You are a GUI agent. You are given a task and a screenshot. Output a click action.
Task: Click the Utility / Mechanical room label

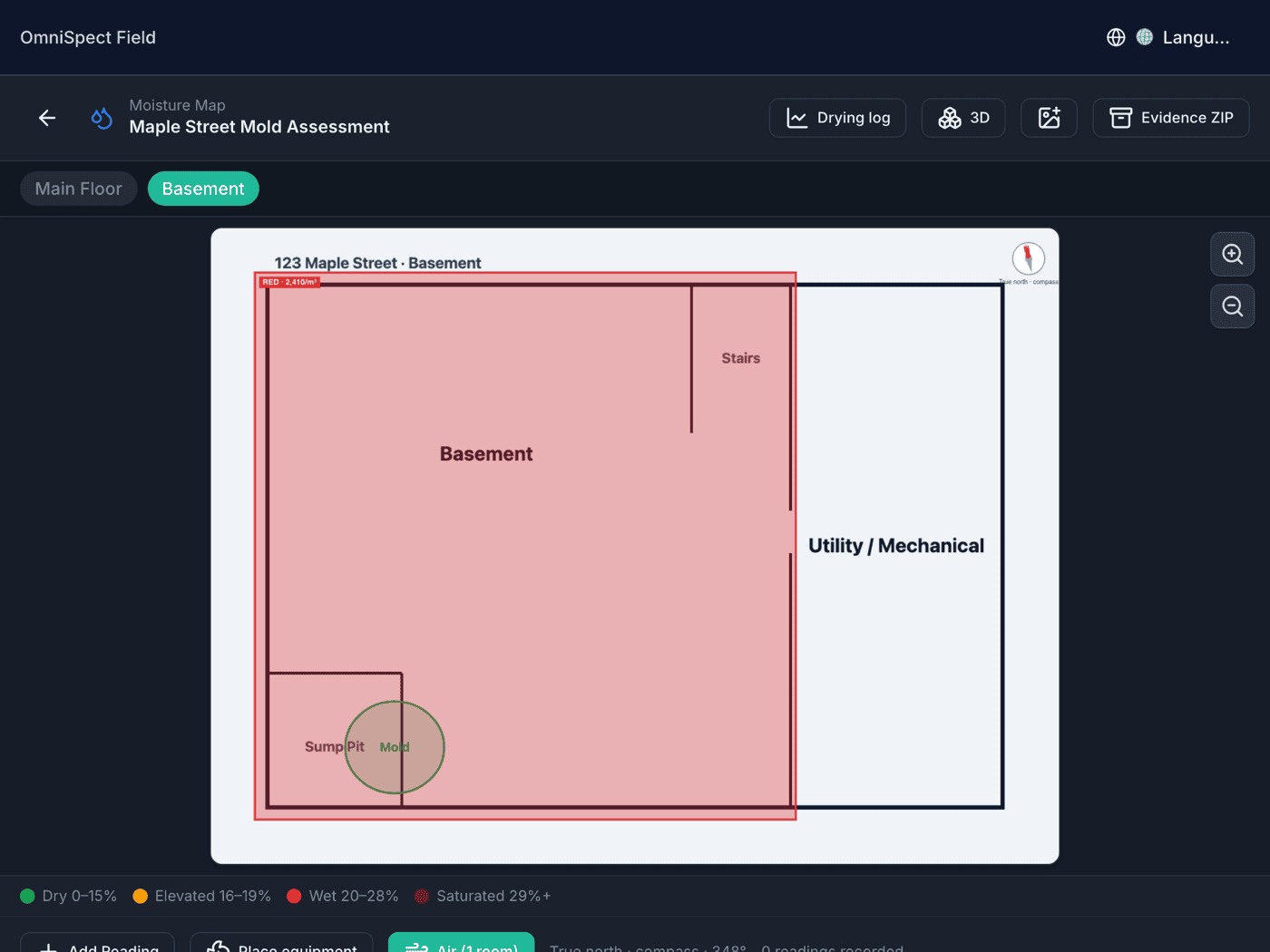click(896, 546)
